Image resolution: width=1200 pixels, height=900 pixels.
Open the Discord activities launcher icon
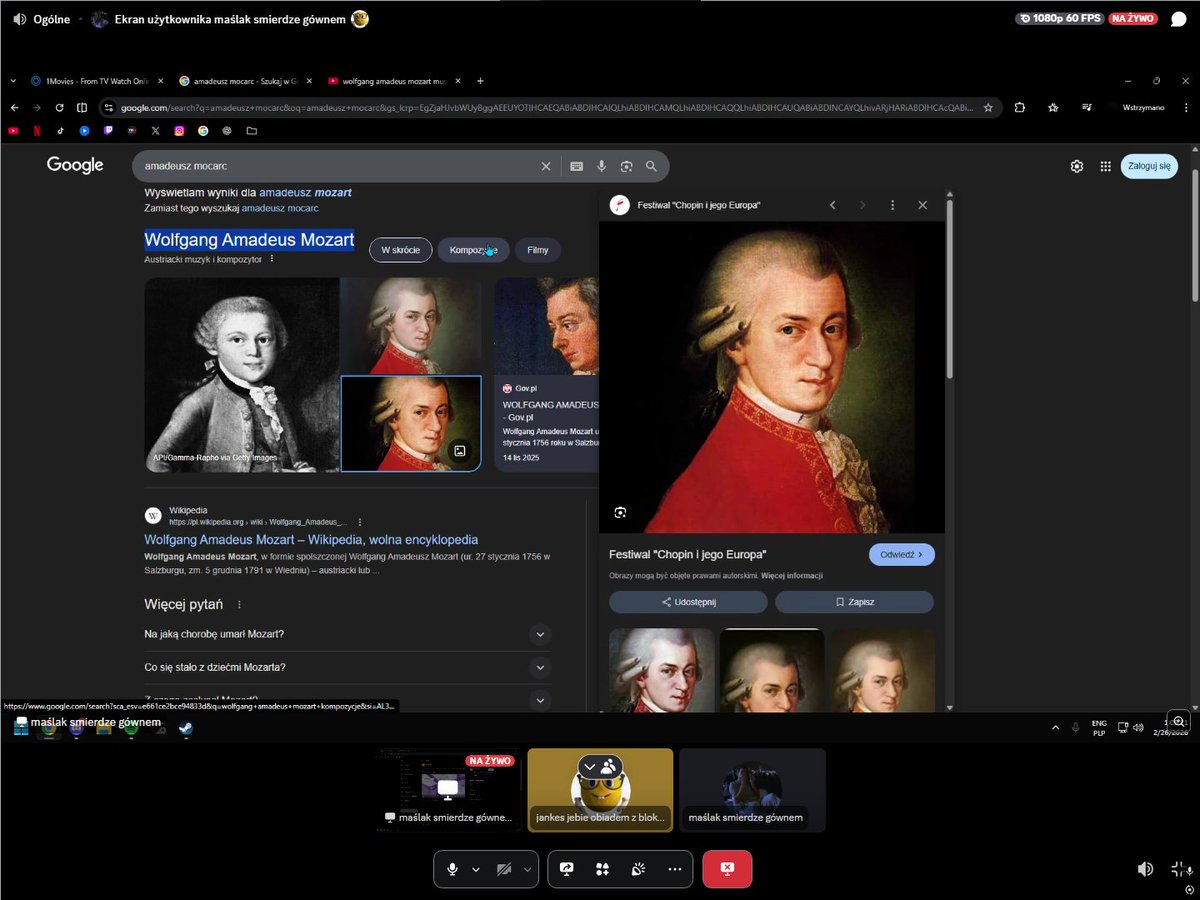click(602, 869)
